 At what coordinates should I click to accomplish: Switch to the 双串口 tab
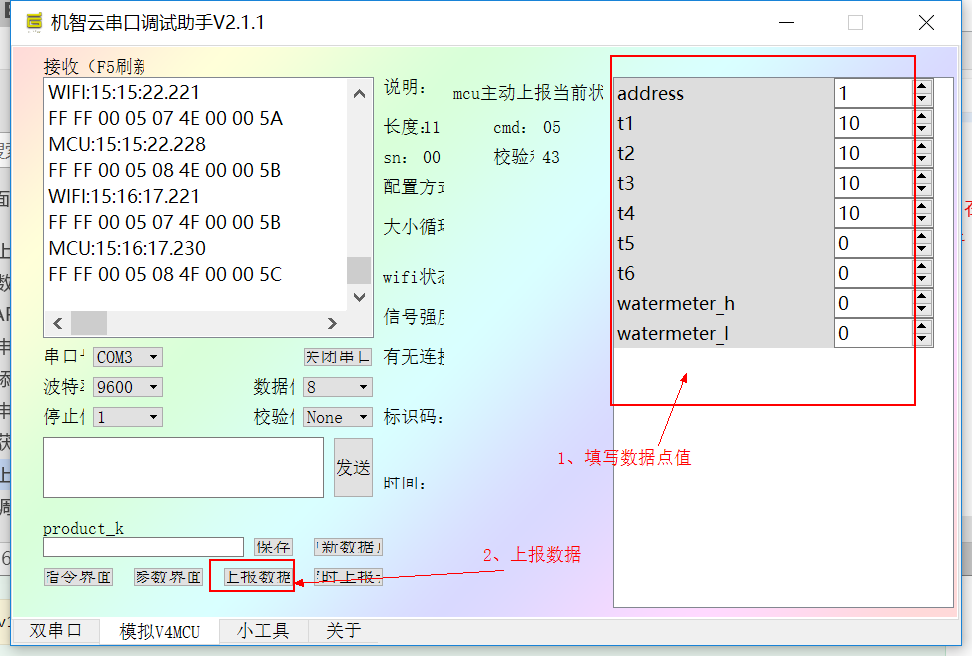(56, 631)
